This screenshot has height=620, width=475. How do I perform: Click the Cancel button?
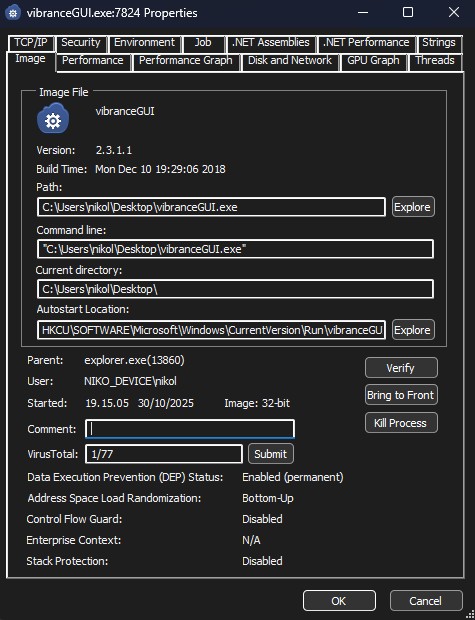426,601
